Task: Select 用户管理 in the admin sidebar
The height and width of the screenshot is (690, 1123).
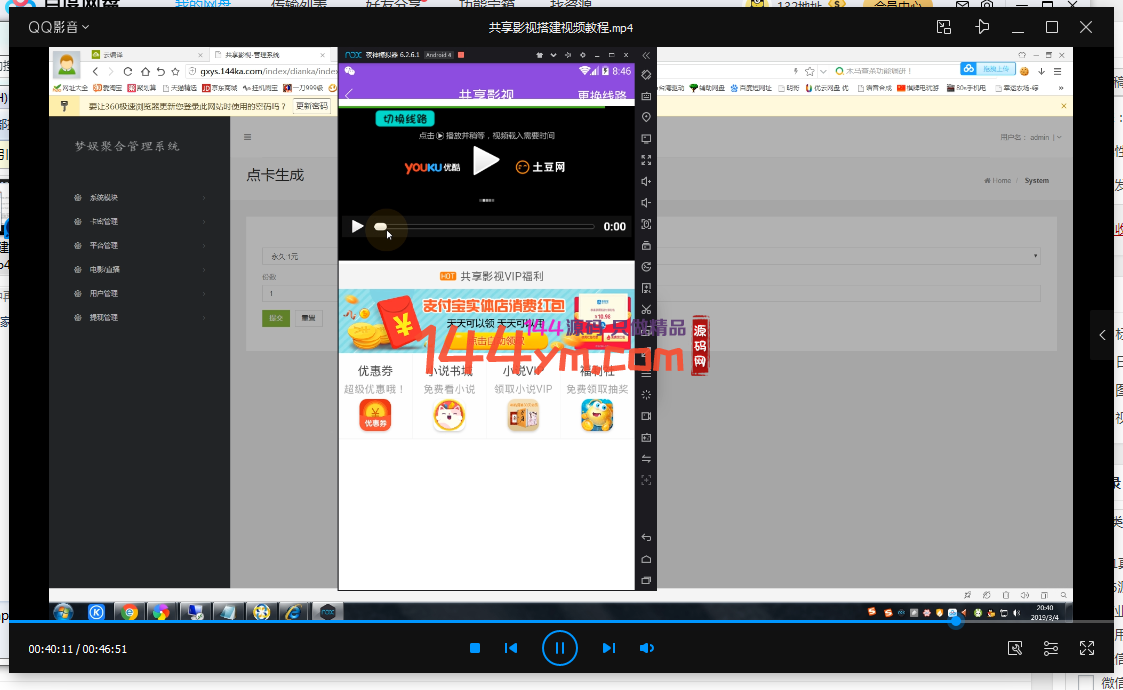Action: pos(104,294)
